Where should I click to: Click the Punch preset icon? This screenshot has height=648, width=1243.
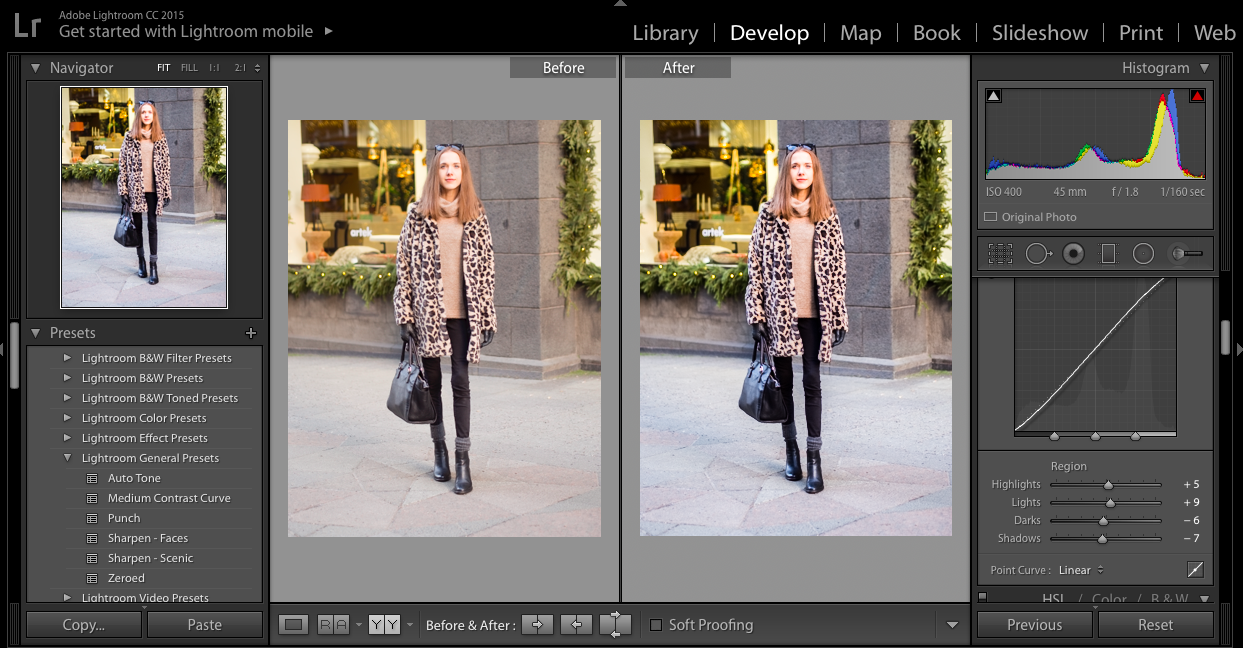point(92,518)
